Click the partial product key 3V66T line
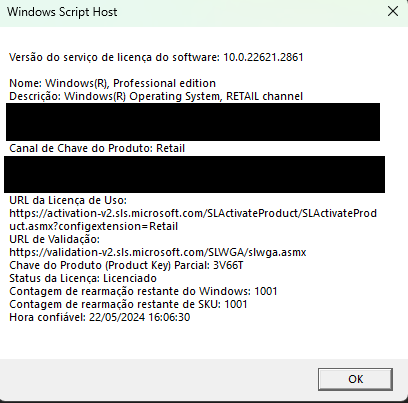The height and width of the screenshot is (403, 408). coord(126,265)
